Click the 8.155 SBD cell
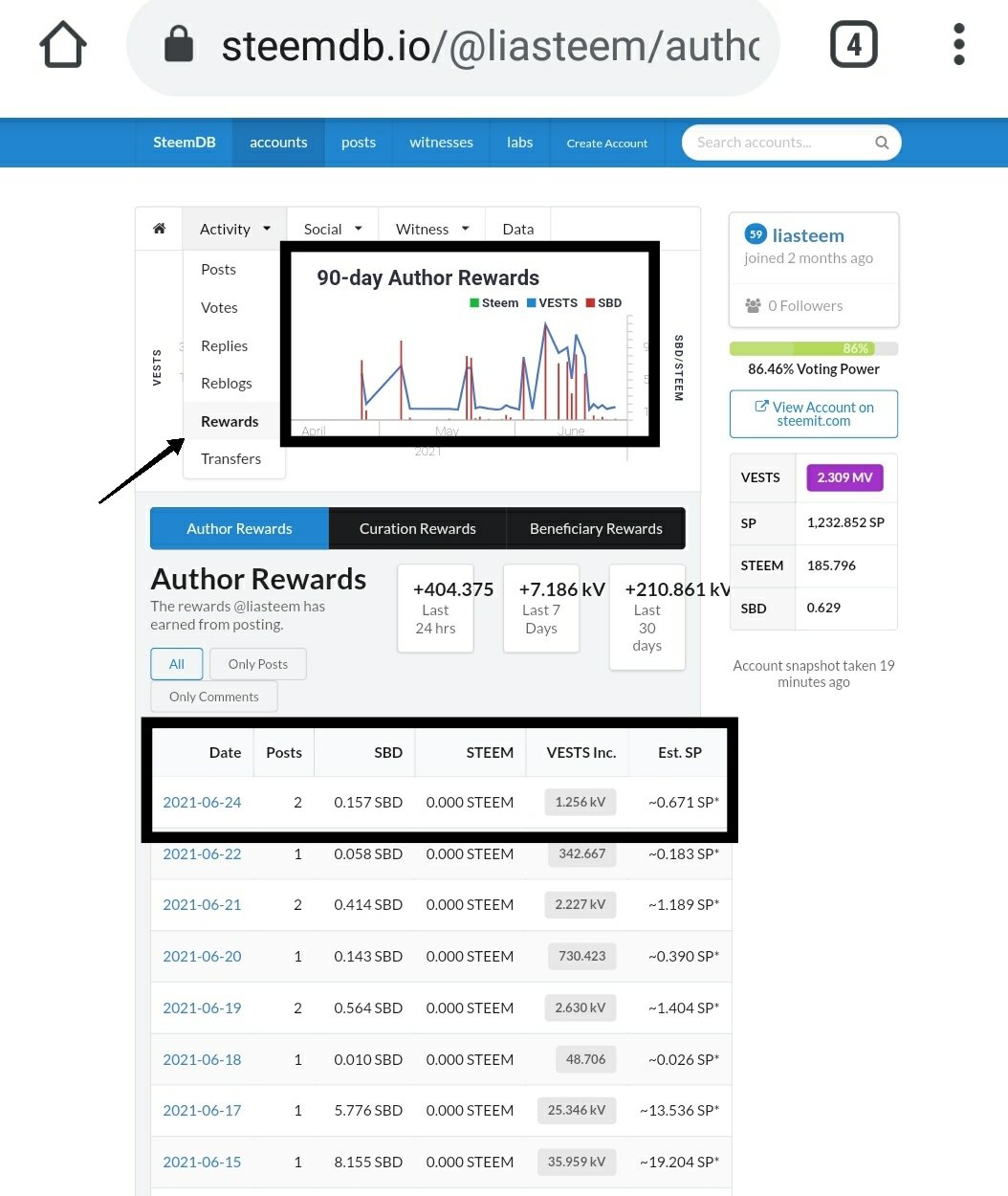 point(368,1162)
